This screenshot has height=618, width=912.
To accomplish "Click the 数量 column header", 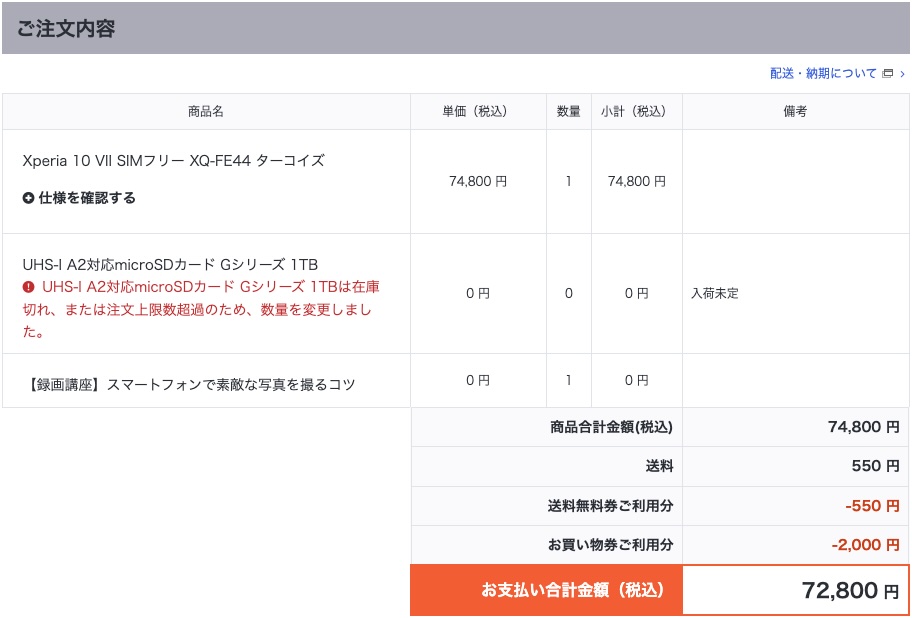I will pyautogui.click(x=568, y=112).
